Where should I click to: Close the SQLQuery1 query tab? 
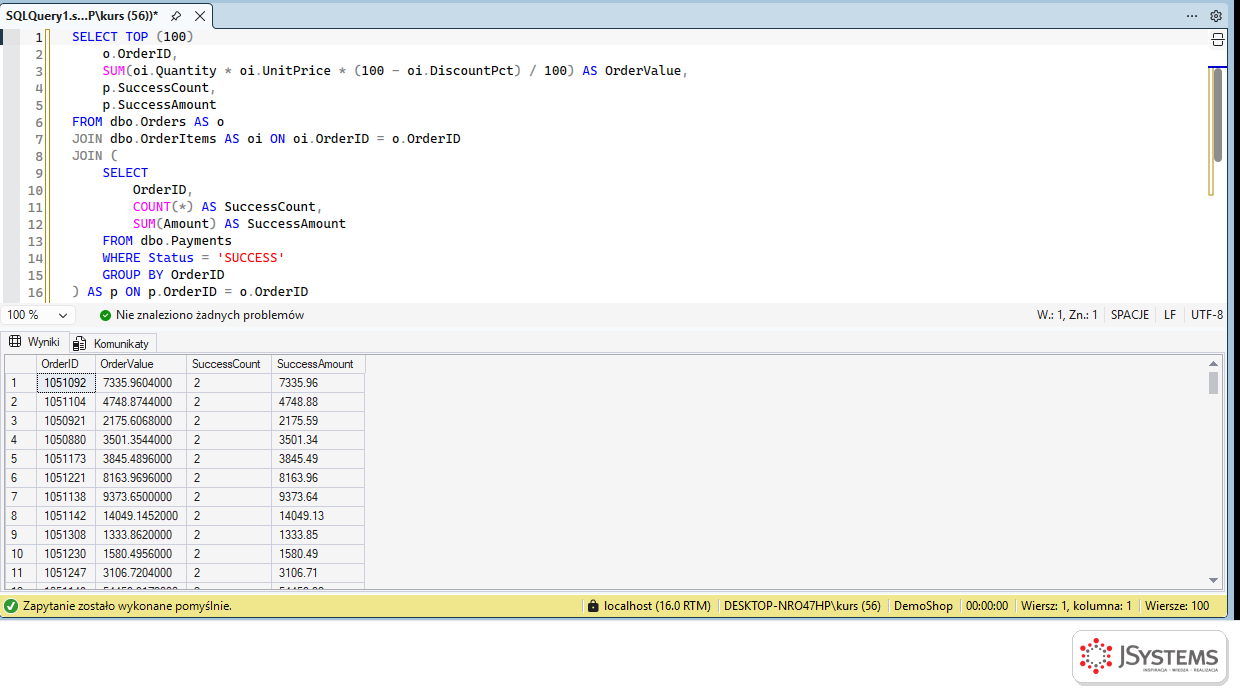(198, 16)
